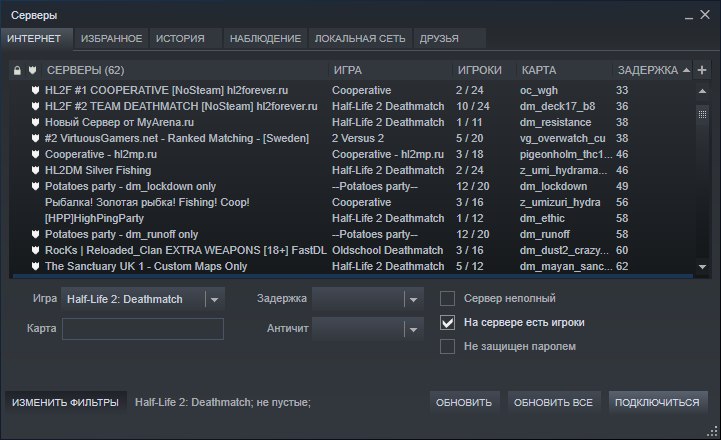
Task: Click shield icon beside The Sanctuary UK 1
Action: point(35,266)
